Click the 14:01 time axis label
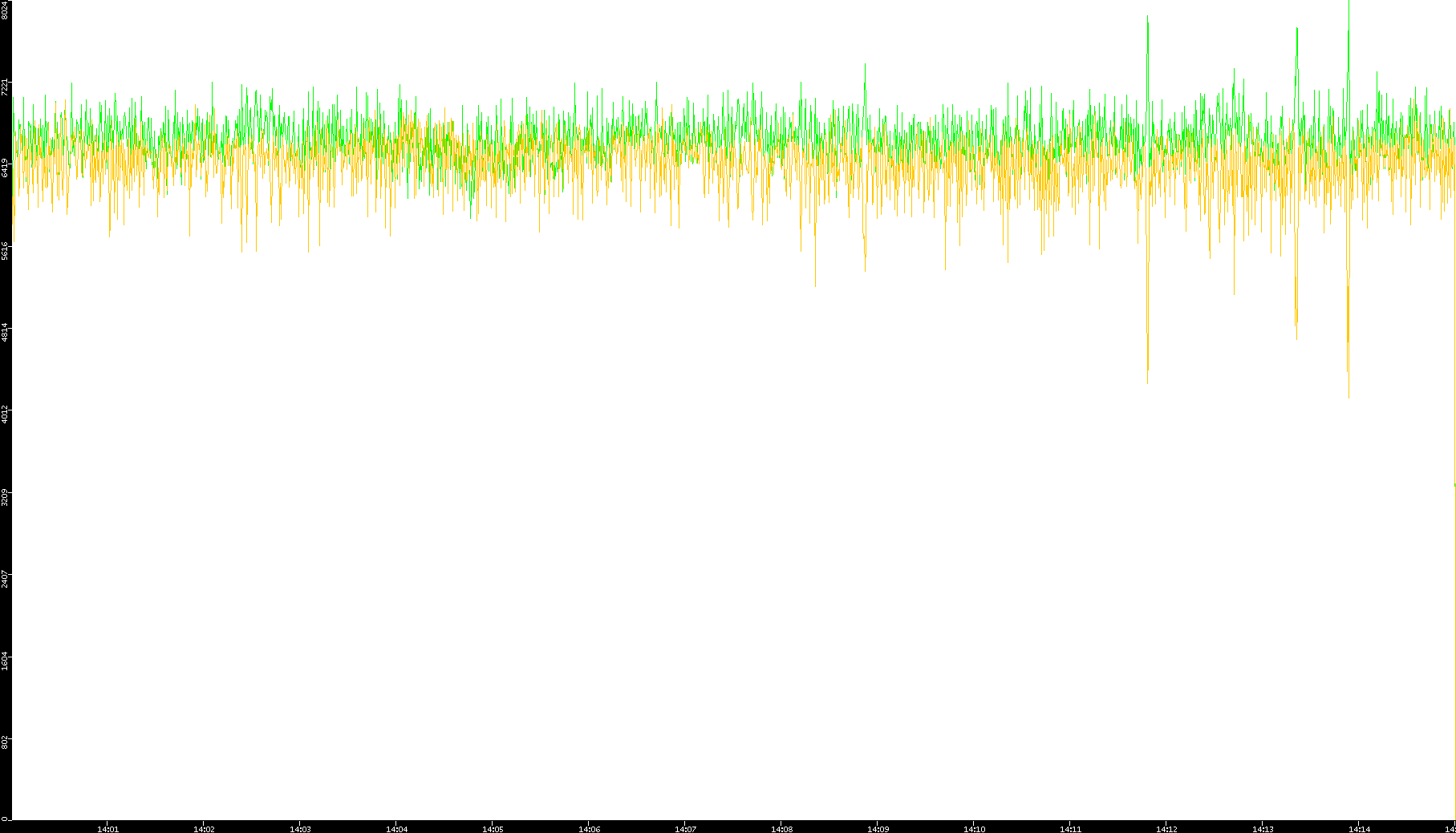The width and height of the screenshot is (1456, 833). click(x=107, y=829)
